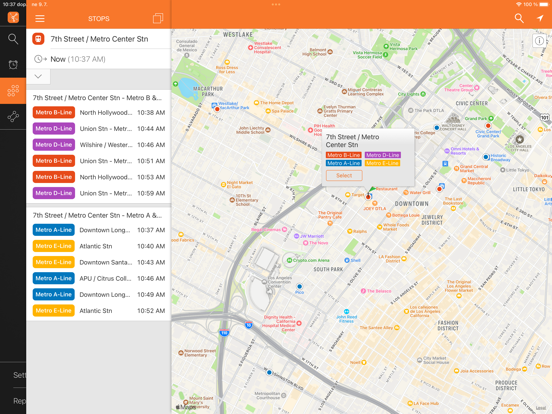The height and width of the screenshot is (414, 552).
Task: Open the 10:37 AM Downtown Long A-Line departure
Action: pos(99,230)
